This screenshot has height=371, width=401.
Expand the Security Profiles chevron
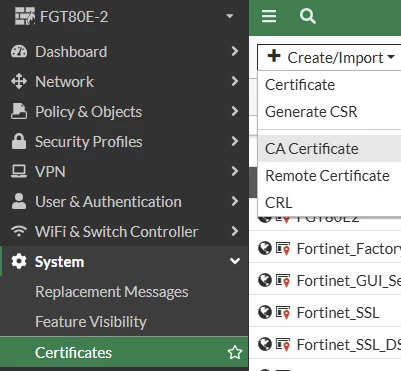pos(235,141)
